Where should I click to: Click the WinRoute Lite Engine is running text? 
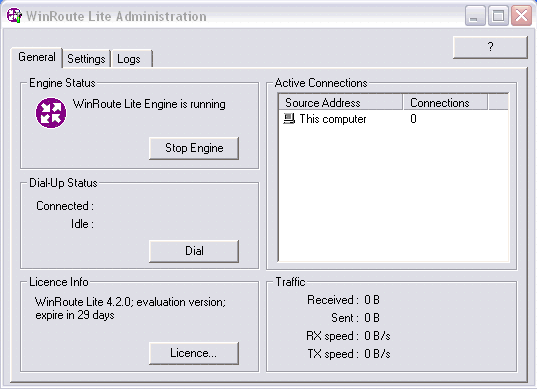point(149,104)
